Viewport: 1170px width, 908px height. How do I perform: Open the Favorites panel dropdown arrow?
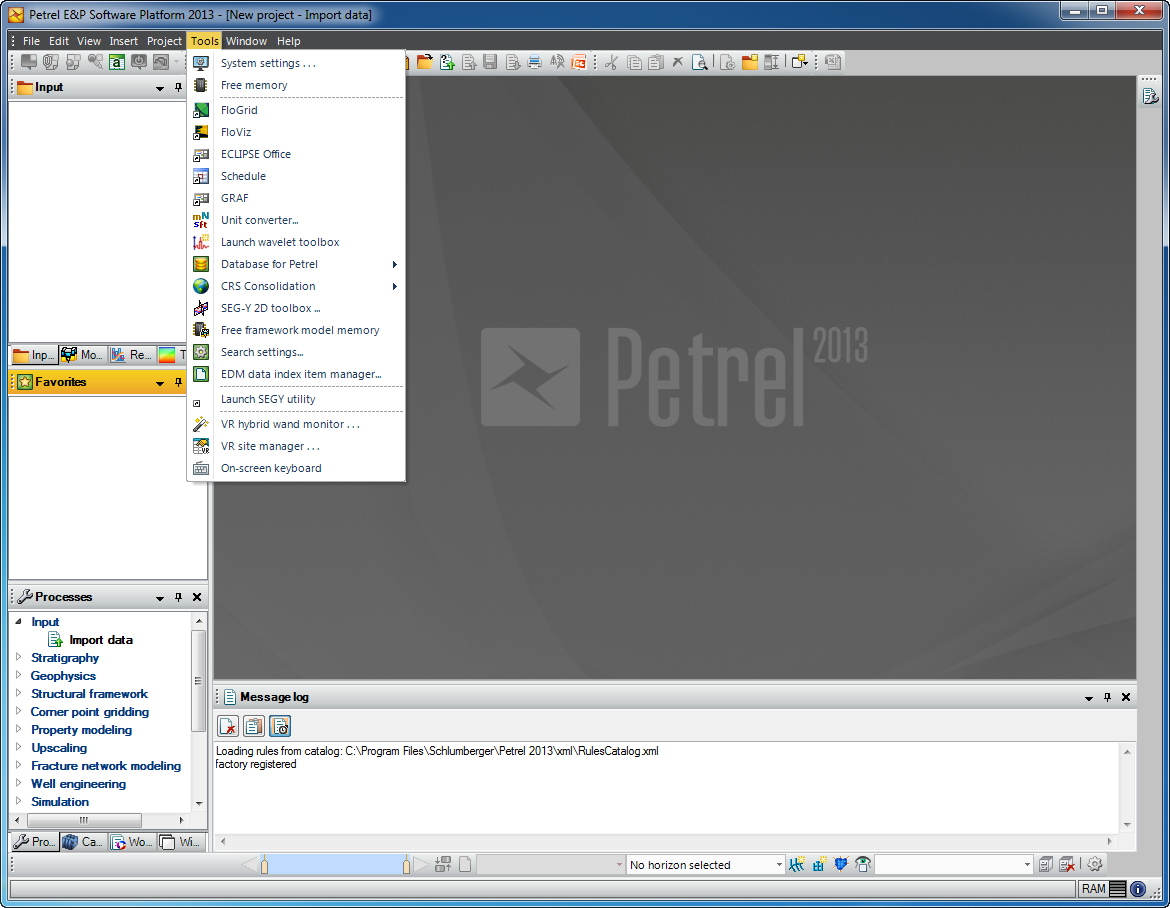160,383
